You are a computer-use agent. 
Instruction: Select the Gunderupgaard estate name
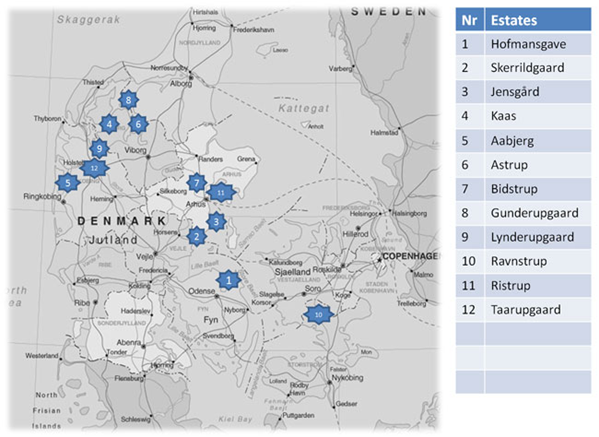pyautogui.click(x=534, y=213)
